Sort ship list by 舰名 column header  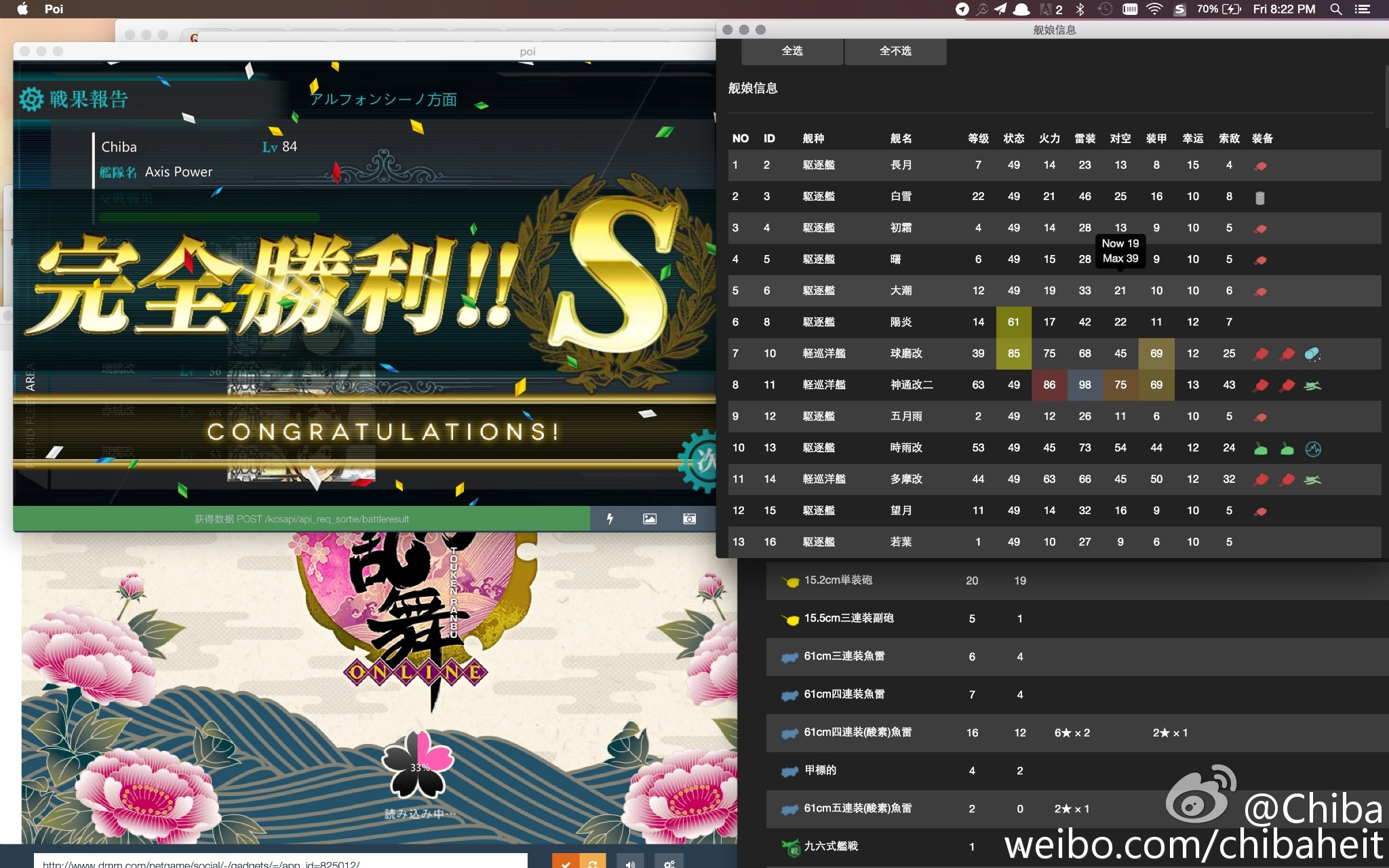coord(901,138)
